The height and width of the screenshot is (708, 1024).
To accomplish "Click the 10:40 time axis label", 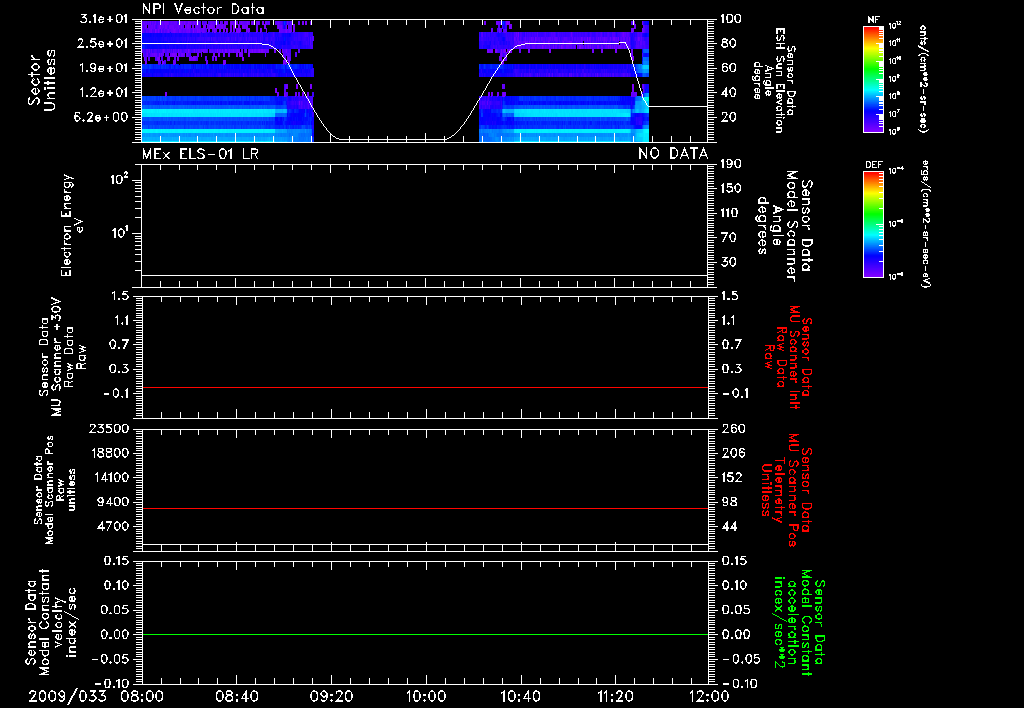I will click(520, 696).
